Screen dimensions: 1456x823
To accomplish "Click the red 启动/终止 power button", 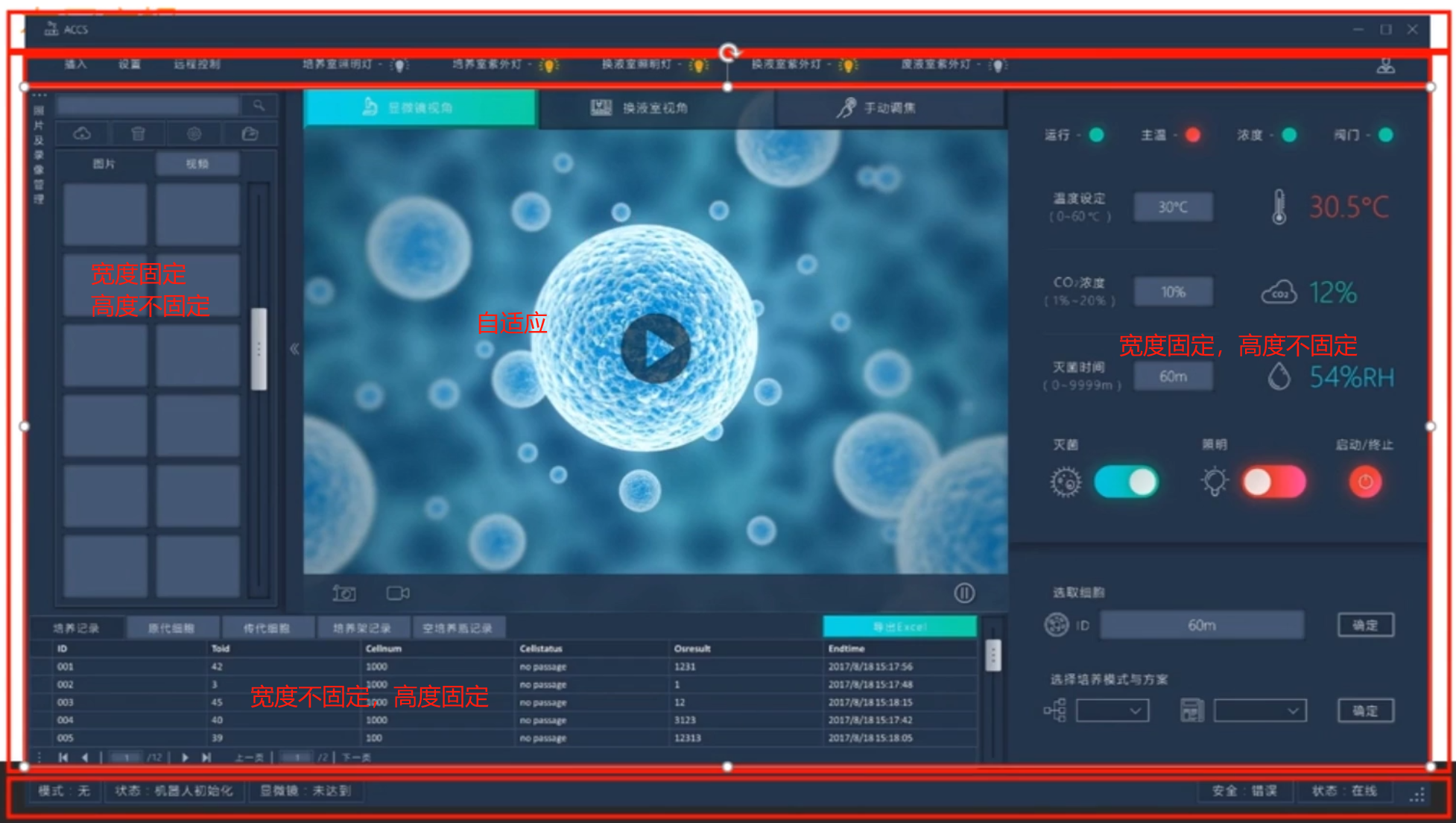I will pos(1365,482).
